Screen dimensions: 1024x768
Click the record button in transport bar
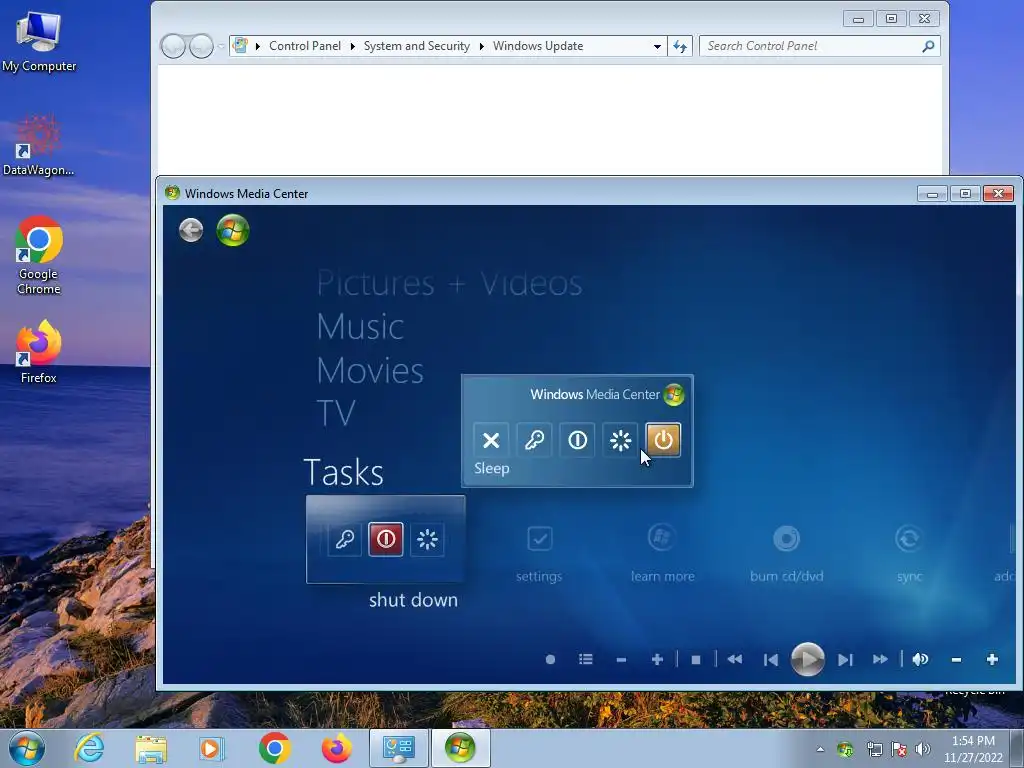[x=551, y=660]
